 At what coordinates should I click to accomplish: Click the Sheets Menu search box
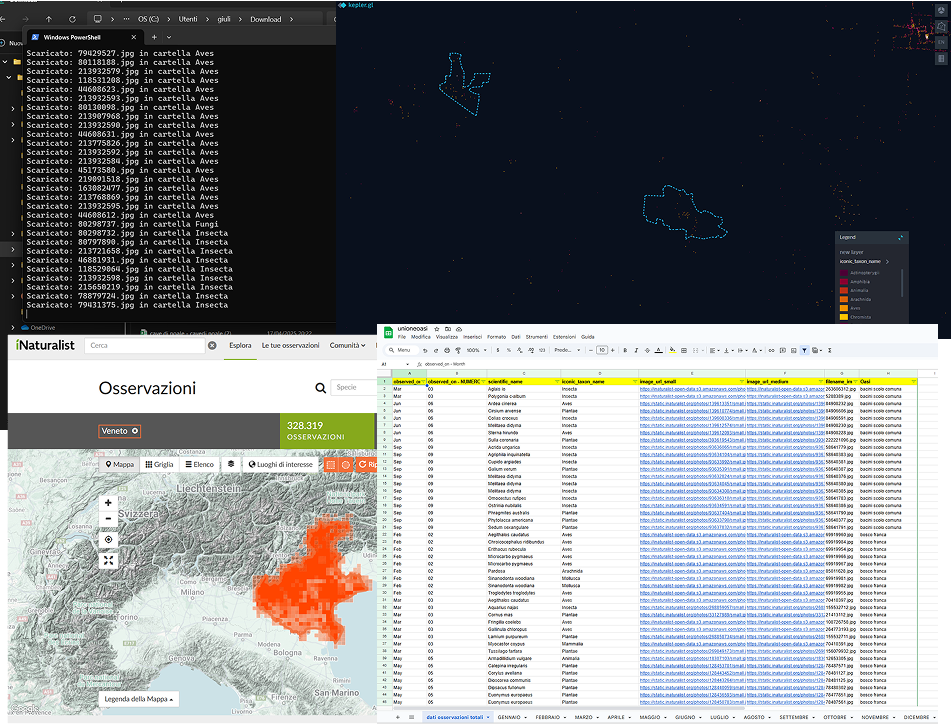402,350
